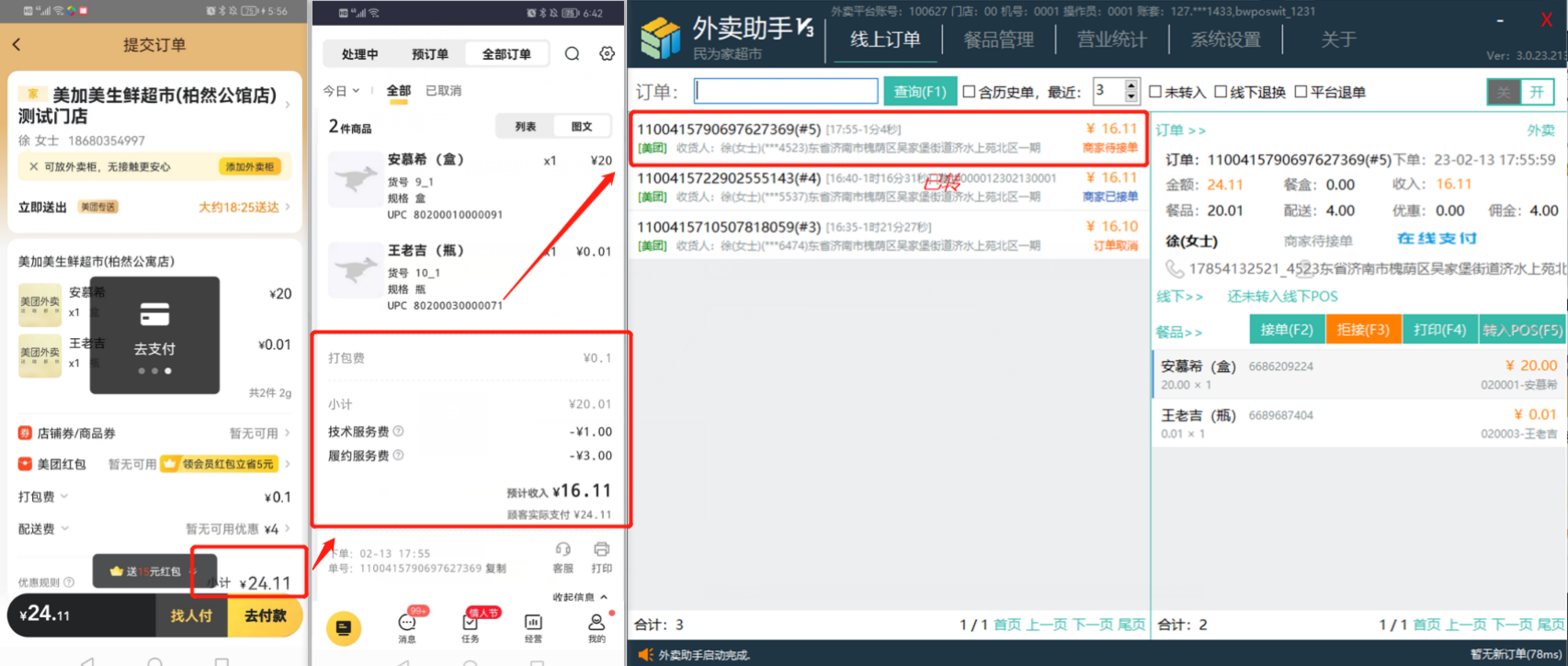Switch to the 预订单 tab

(430, 54)
